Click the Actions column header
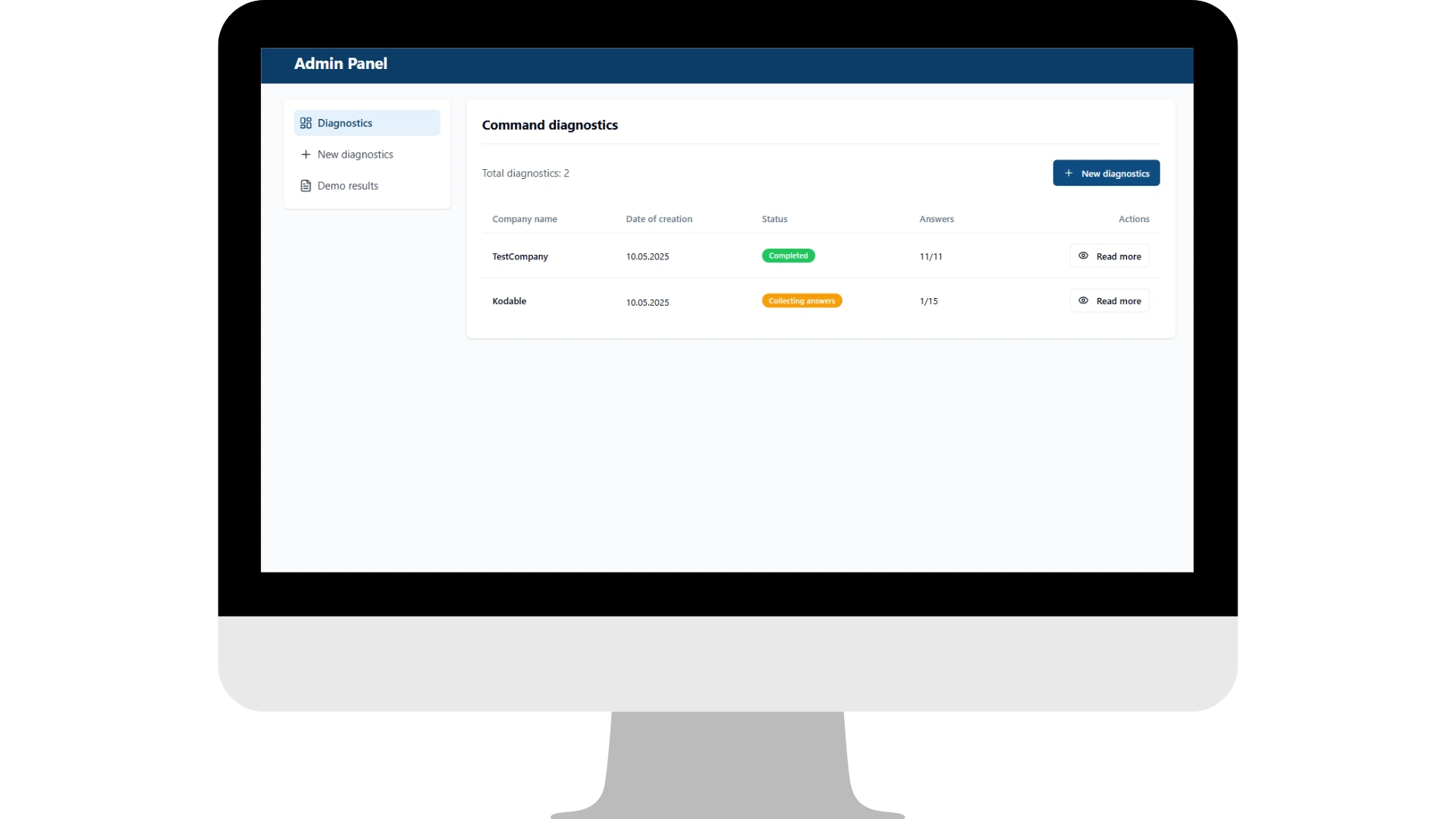The height and width of the screenshot is (819, 1456). click(1134, 219)
